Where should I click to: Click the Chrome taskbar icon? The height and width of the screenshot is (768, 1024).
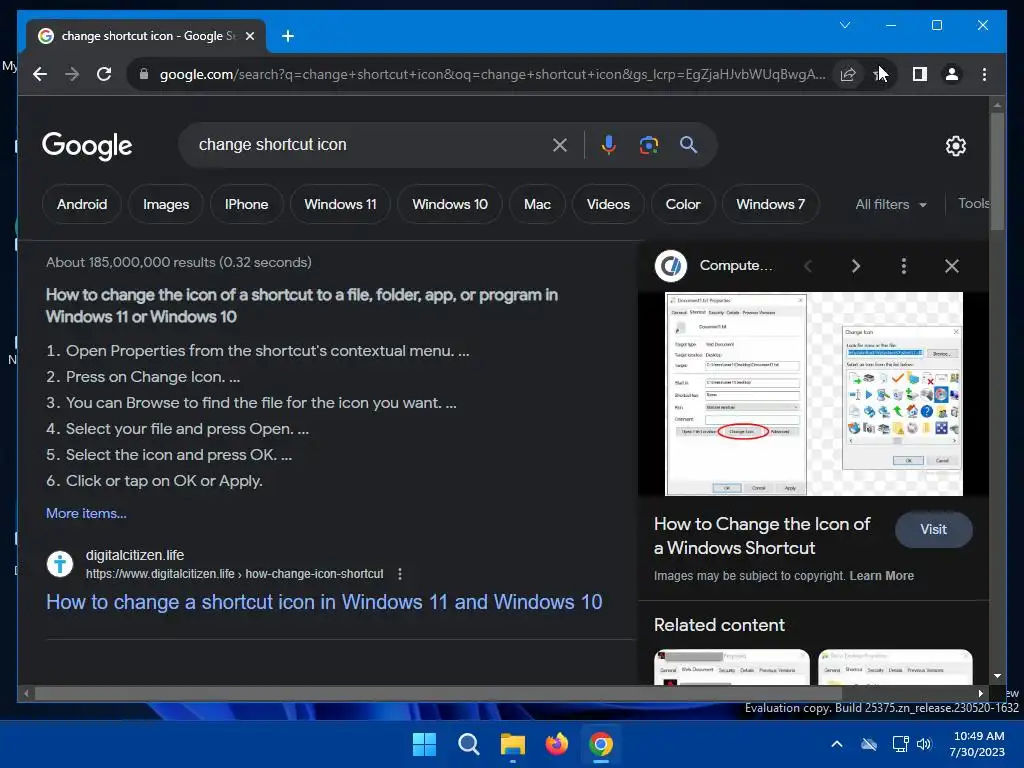[601, 744]
